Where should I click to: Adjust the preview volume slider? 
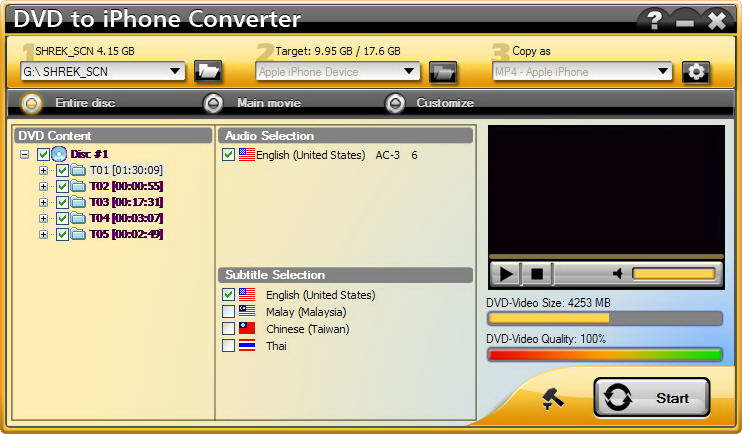[x=674, y=274]
